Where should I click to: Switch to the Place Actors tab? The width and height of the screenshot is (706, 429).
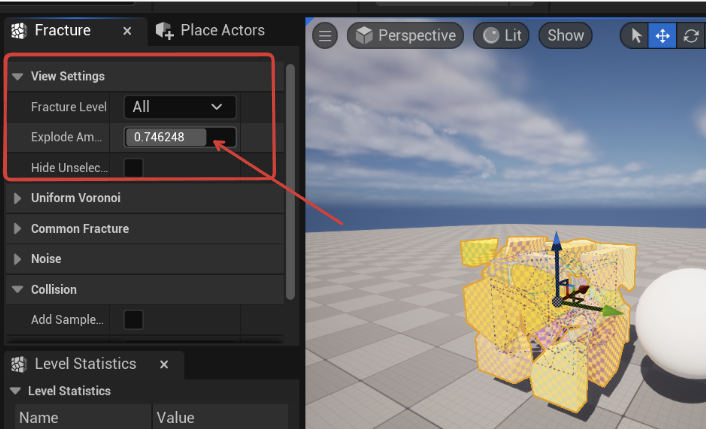[211, 30]
